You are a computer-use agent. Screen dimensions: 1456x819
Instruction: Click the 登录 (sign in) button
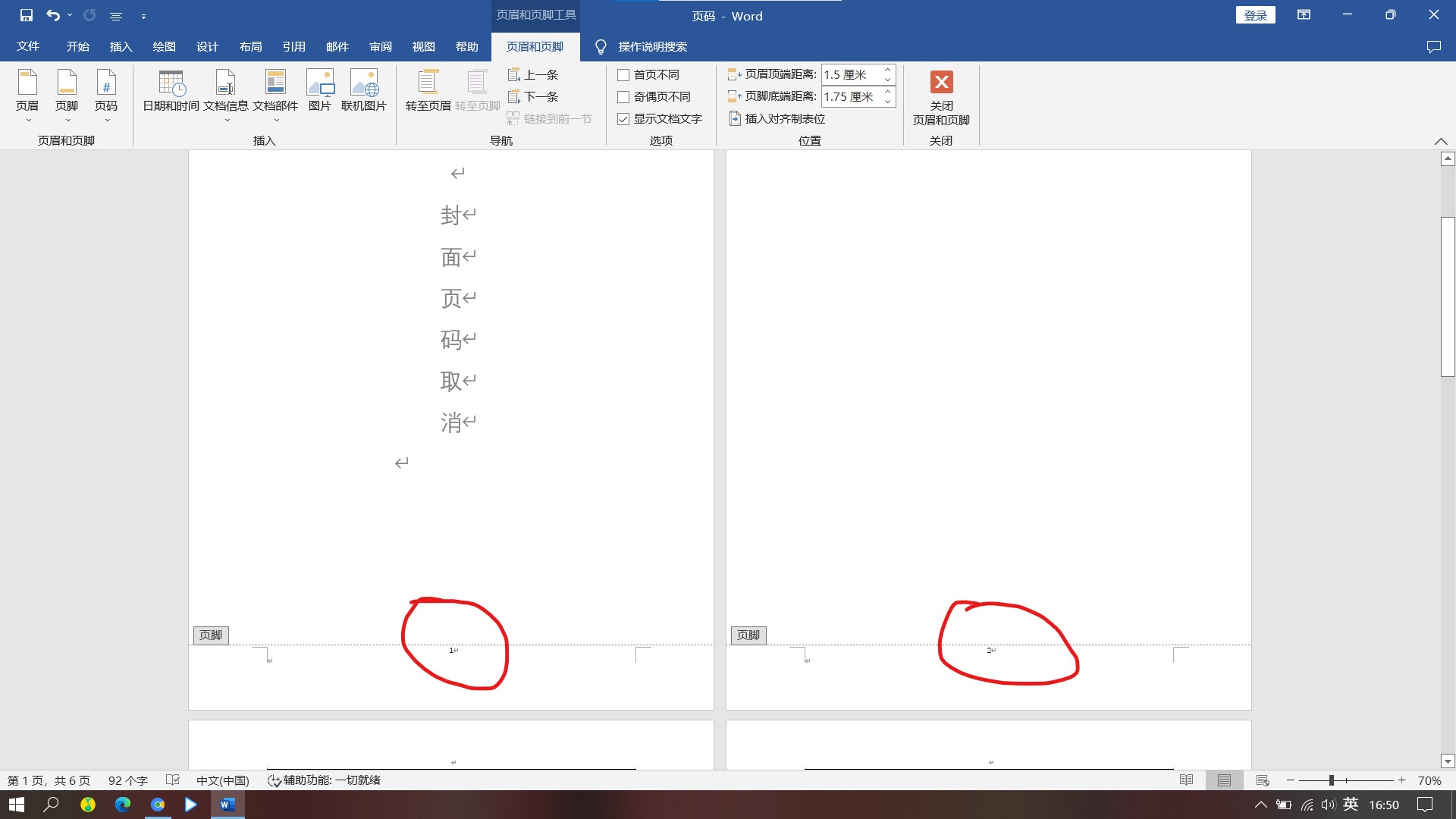click(x=1255, y=15)
